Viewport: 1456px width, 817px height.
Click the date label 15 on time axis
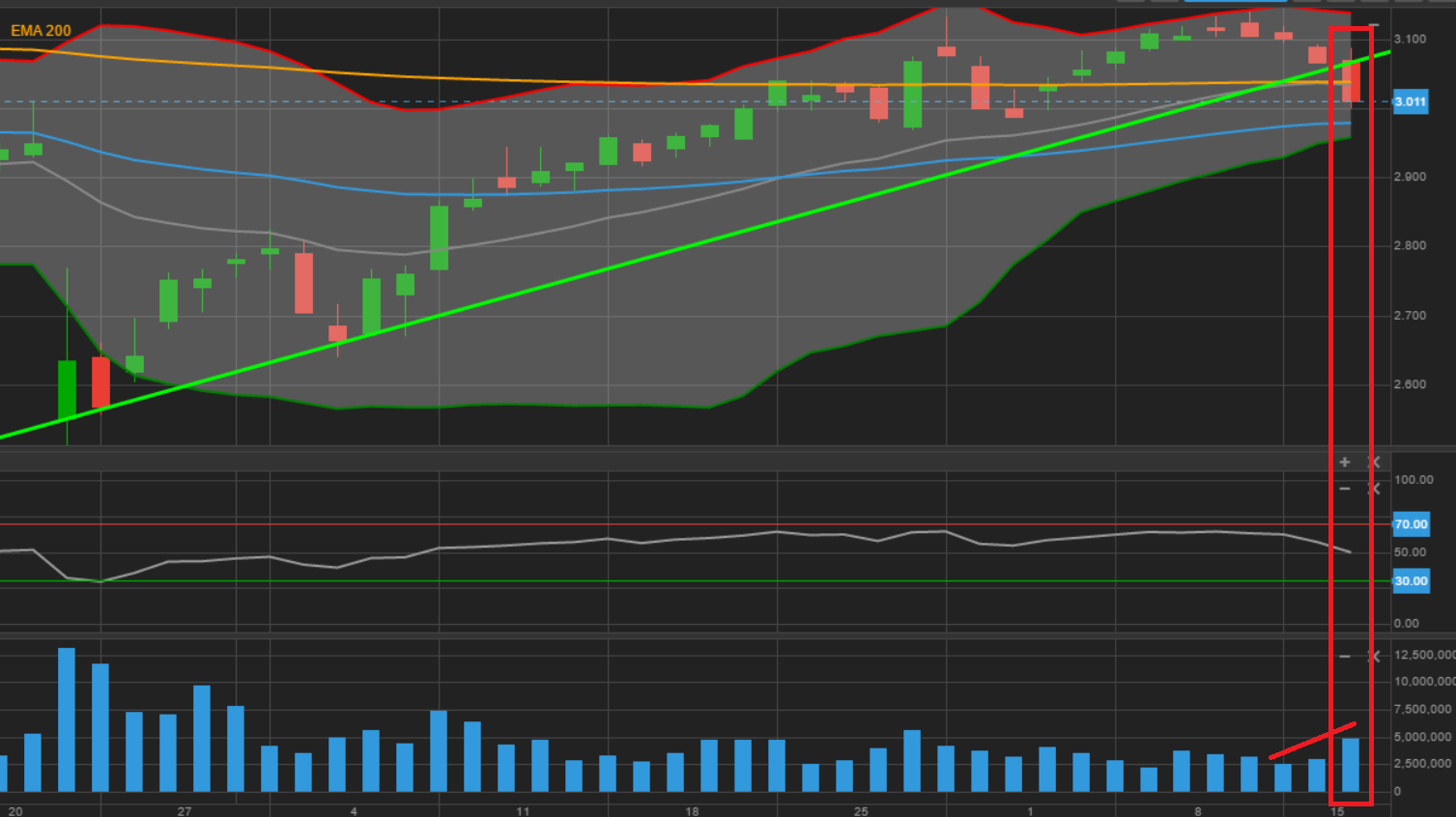coord(1337,811)
